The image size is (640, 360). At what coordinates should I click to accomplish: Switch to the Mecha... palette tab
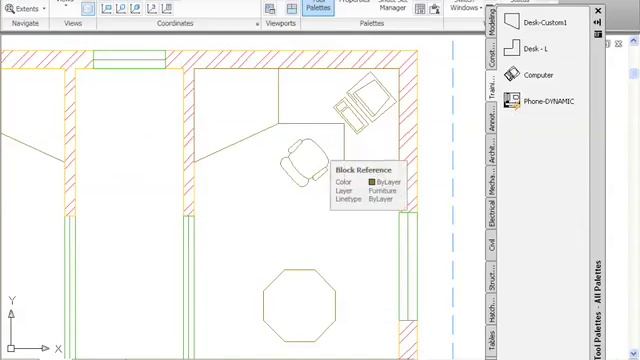click(x=491, y=181)
